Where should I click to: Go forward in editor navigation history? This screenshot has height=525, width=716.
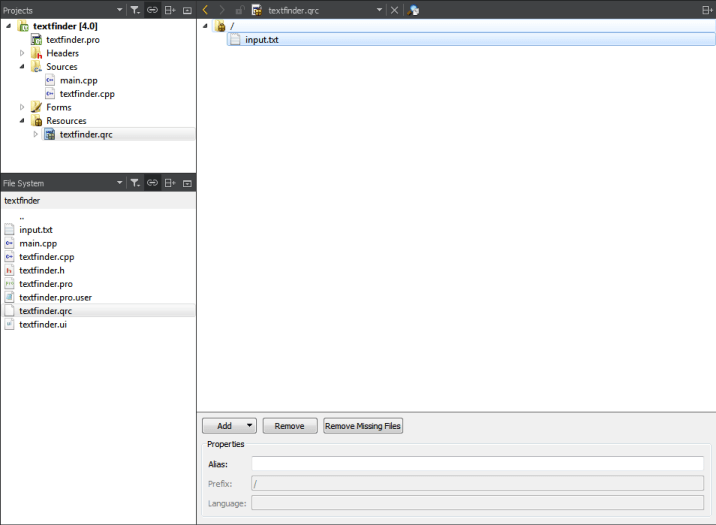(x=222, y=10)
